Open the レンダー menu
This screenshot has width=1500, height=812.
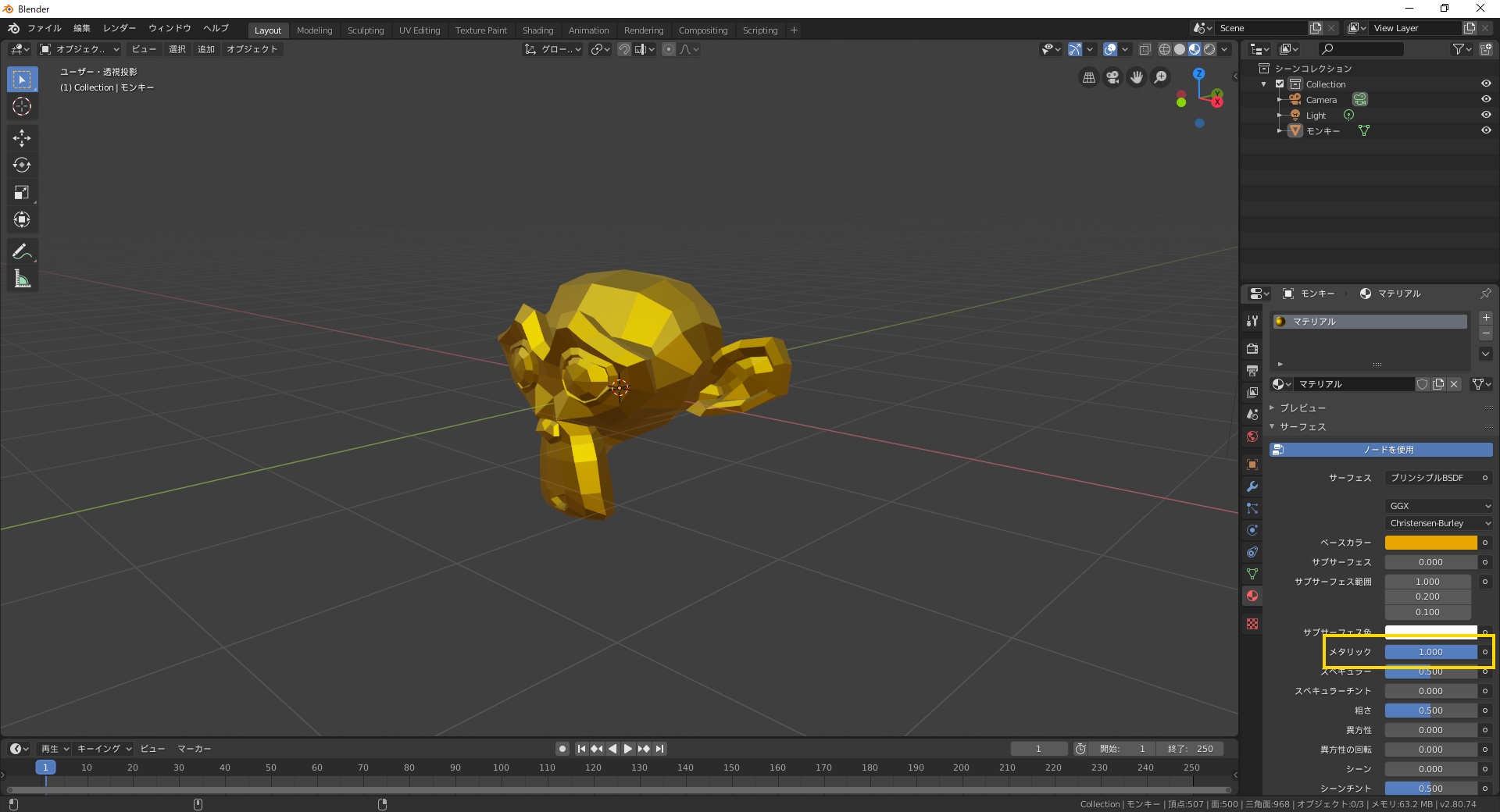pos(120,28)
